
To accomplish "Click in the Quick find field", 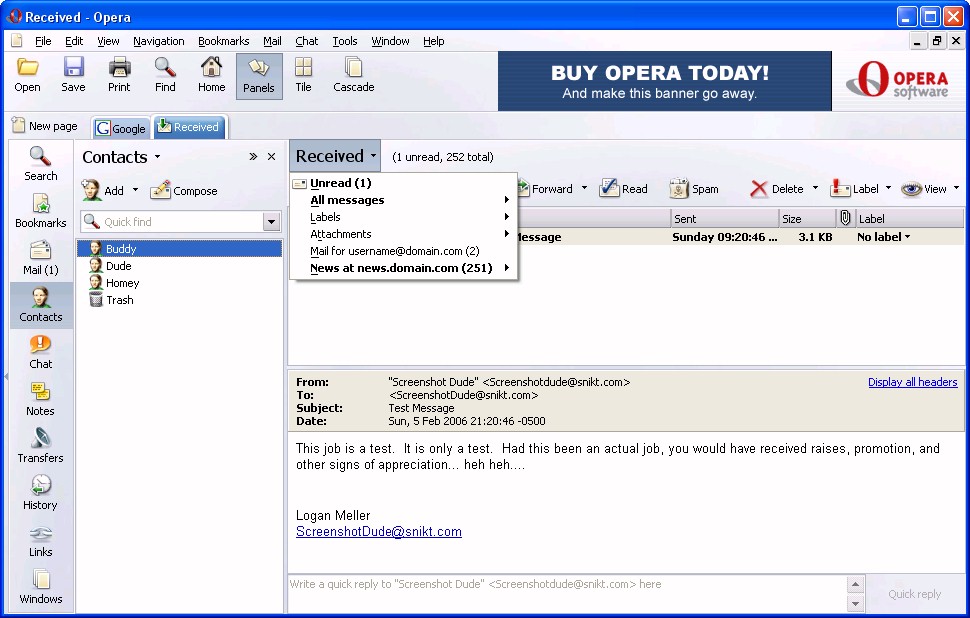I will 179,221.
